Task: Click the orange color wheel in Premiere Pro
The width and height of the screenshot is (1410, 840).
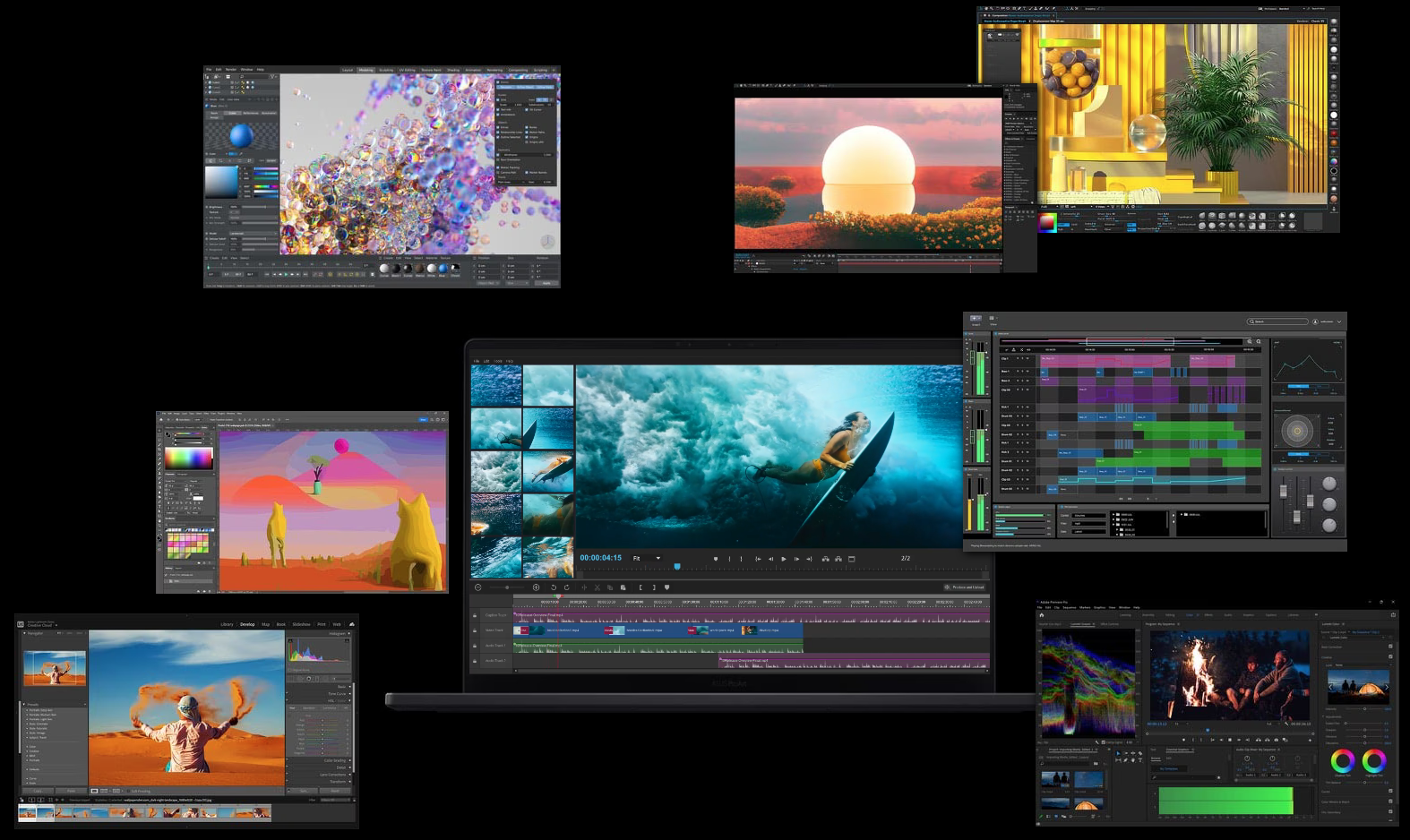Action: [x=1342, y=761]
